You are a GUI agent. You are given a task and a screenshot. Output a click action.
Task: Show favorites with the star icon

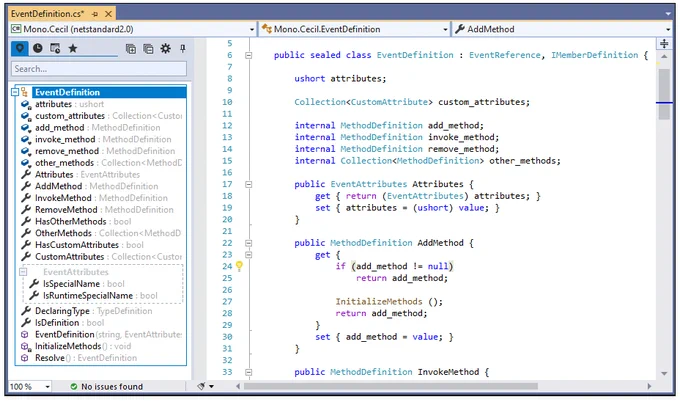click(73, 48)
